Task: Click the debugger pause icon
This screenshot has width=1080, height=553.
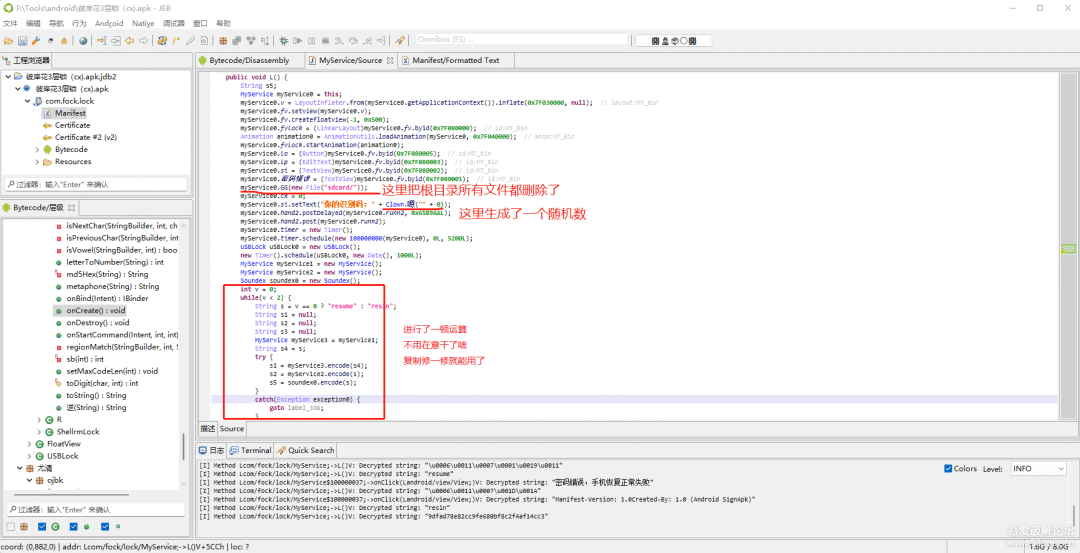Action: click(x=311, y=41)
